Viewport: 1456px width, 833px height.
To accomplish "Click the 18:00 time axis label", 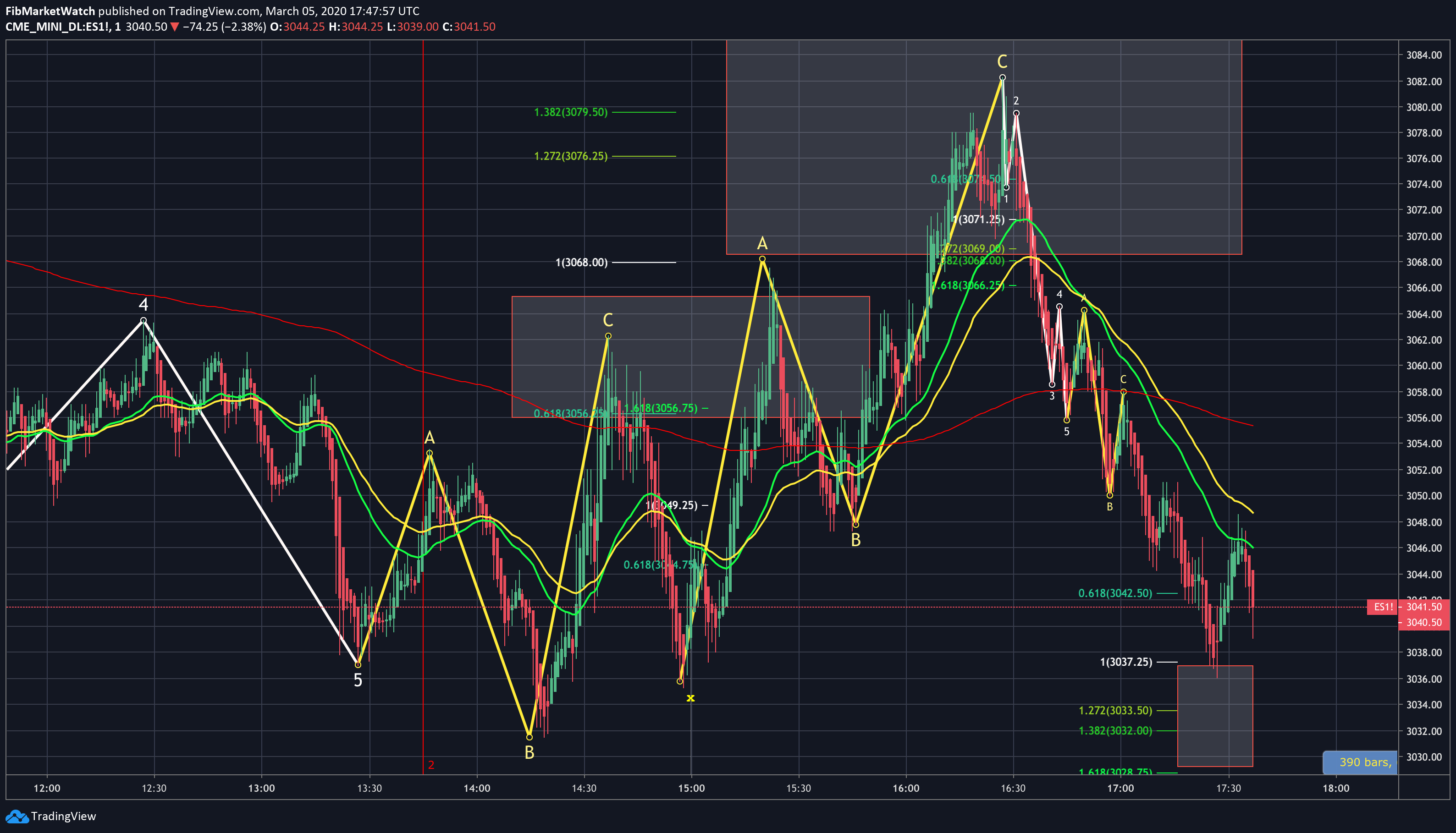I will click(1336, 789).
